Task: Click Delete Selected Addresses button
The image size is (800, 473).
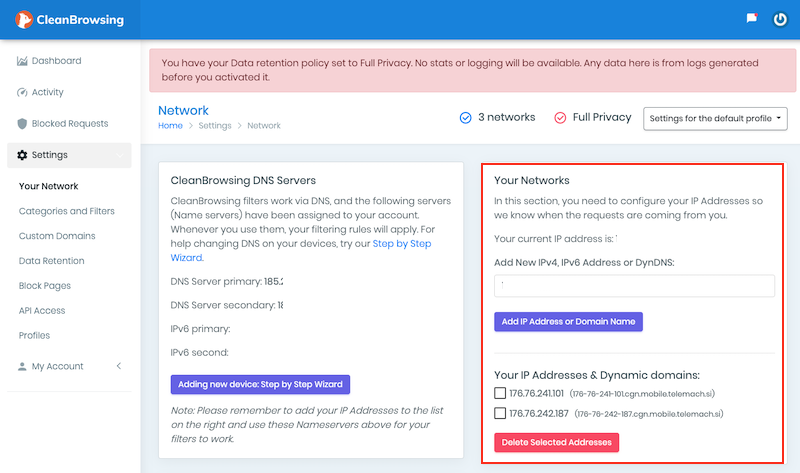Action: (557, 442)
